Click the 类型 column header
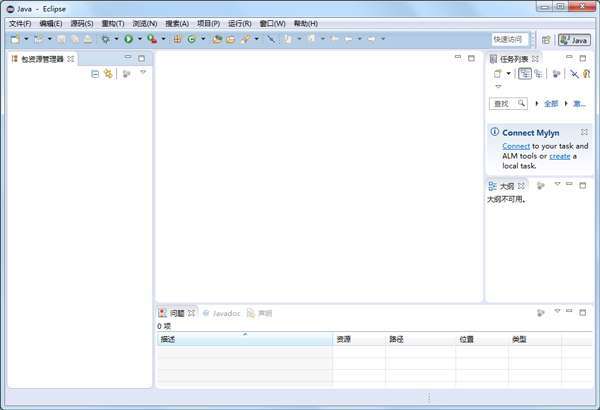 click(535, 339)
